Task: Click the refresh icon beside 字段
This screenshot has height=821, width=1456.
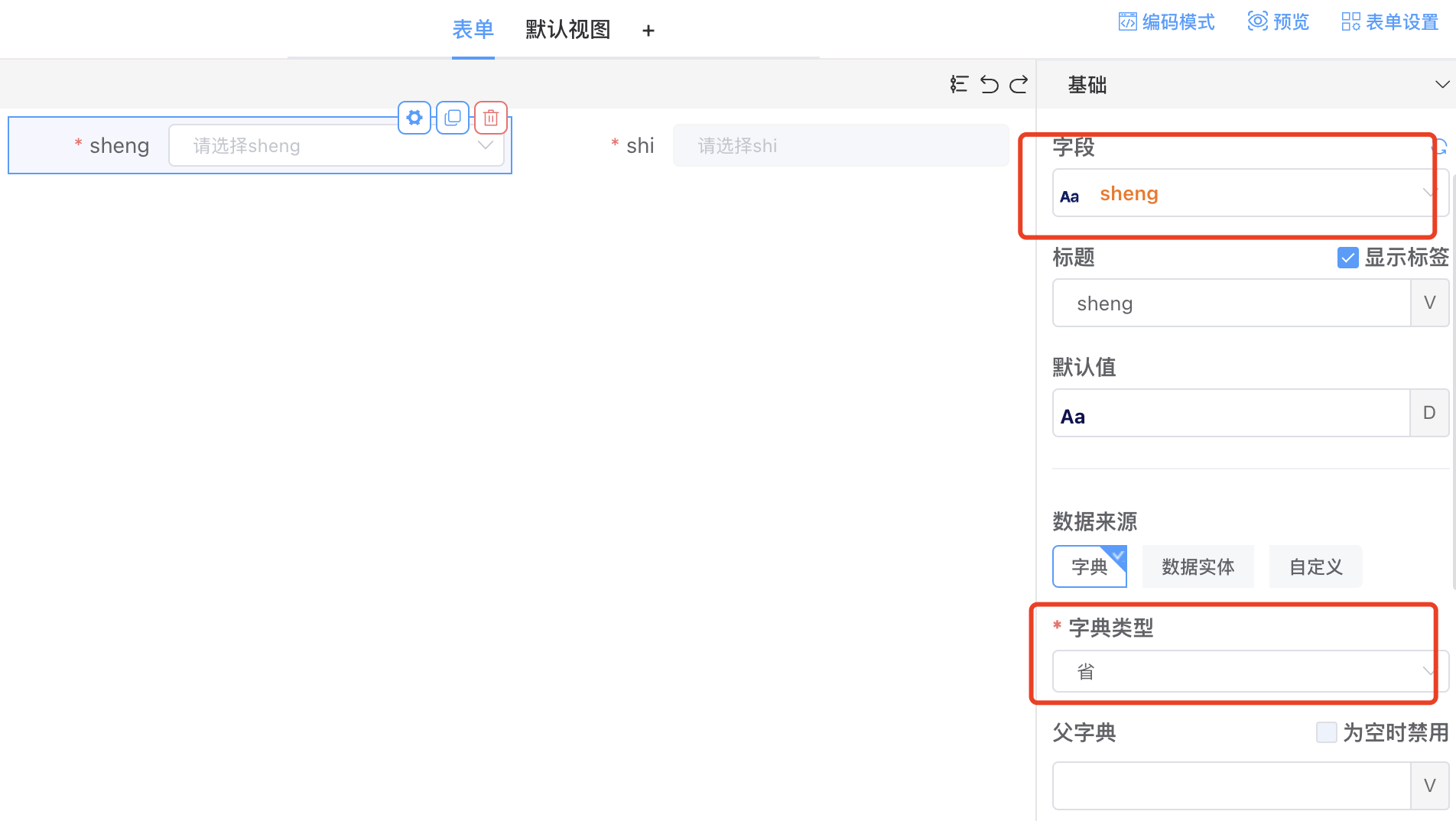Action: 1441,147
